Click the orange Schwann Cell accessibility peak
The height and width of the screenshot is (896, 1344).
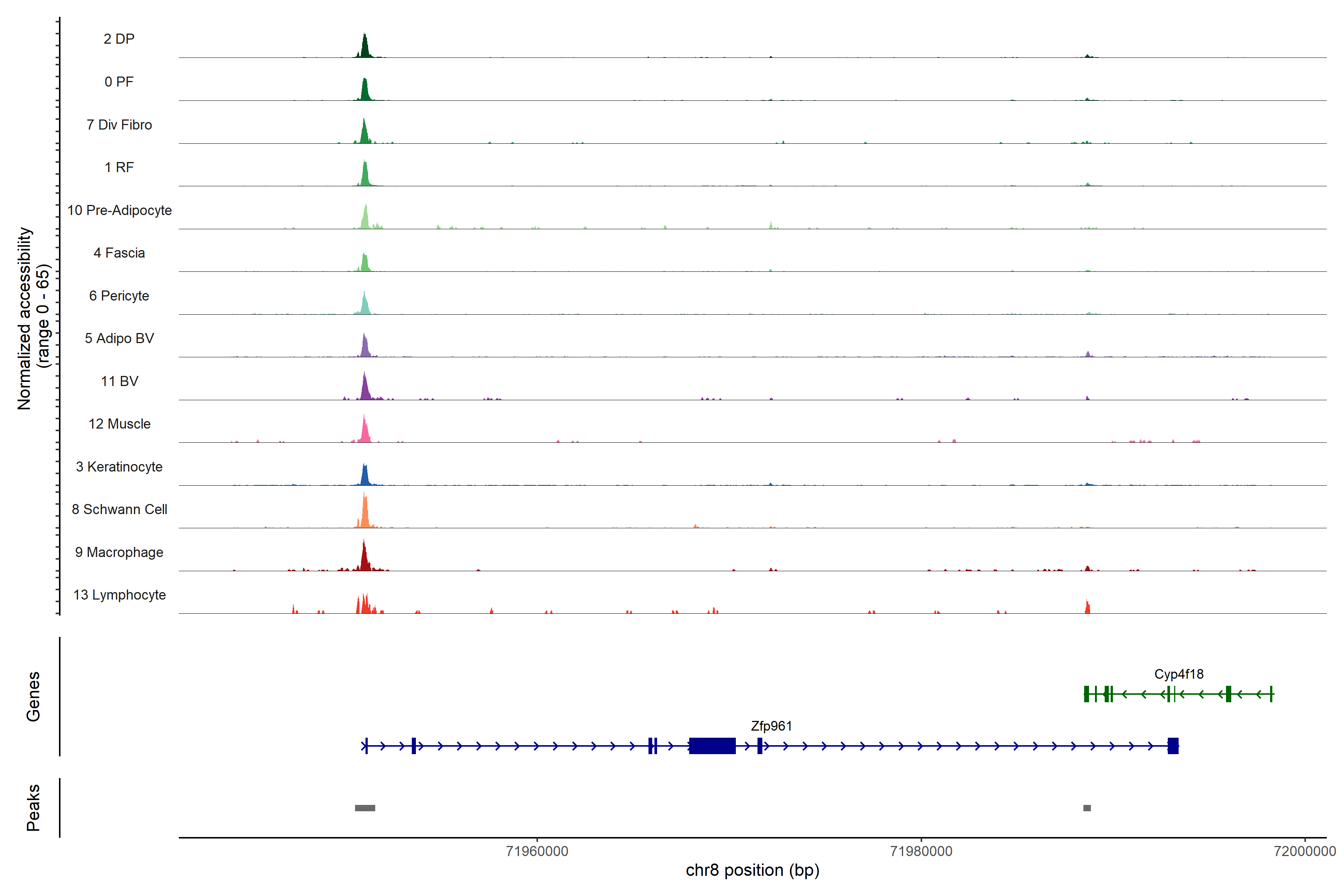(x=365, y=514)
